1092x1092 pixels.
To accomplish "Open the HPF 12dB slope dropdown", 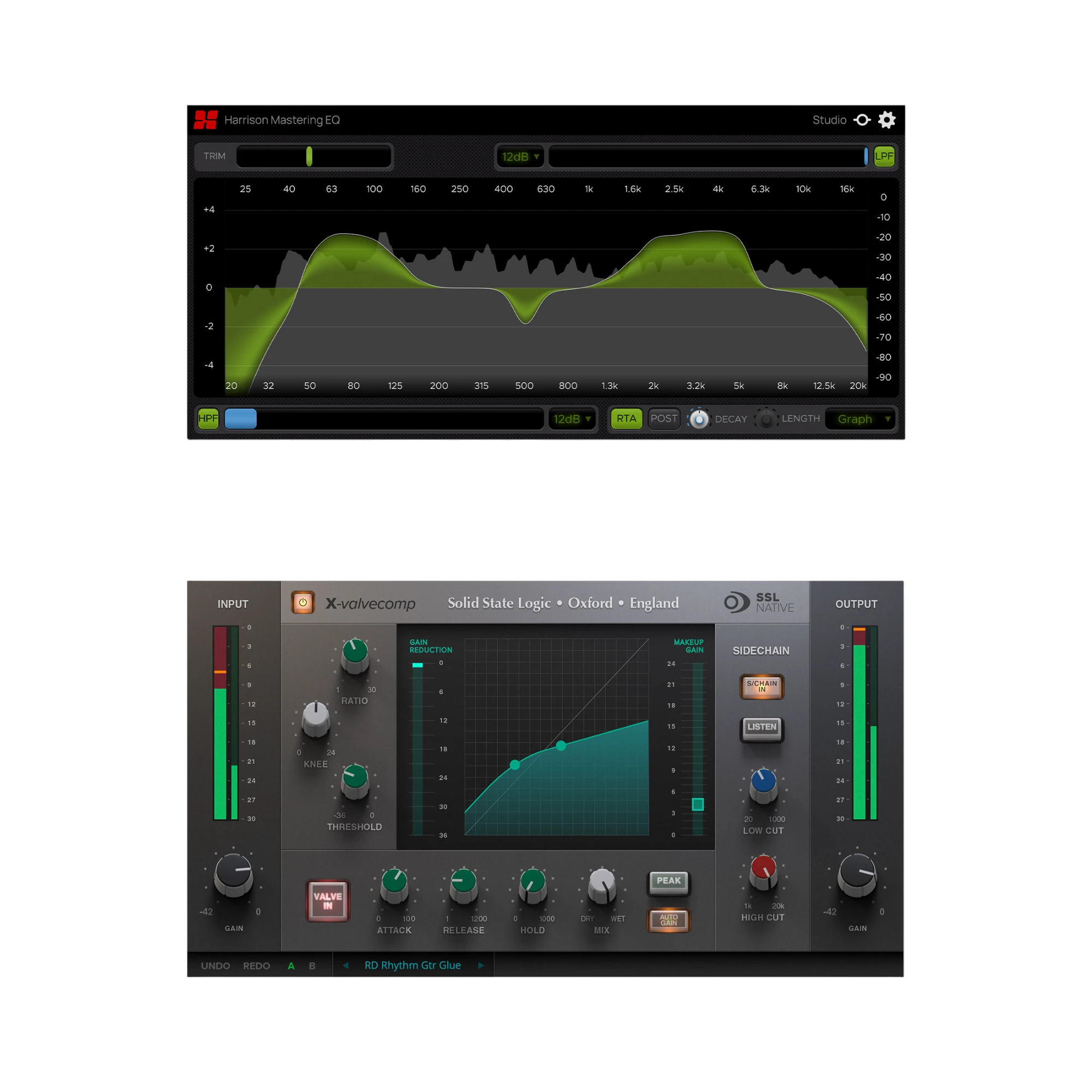I will coord(572,419).
